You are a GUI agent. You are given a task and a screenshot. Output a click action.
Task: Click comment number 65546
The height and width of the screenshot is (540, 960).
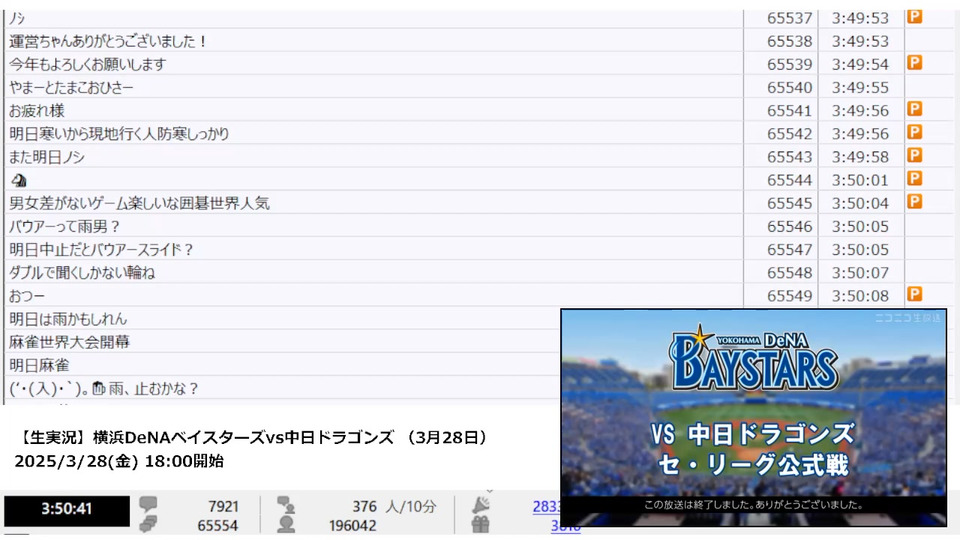[x=789, y=227]
